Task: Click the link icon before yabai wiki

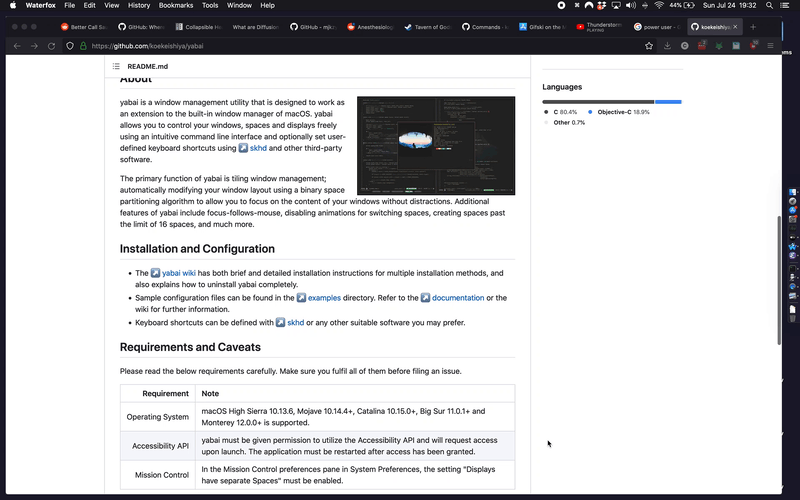Action: pyautogui.click(x=156, y=273)
